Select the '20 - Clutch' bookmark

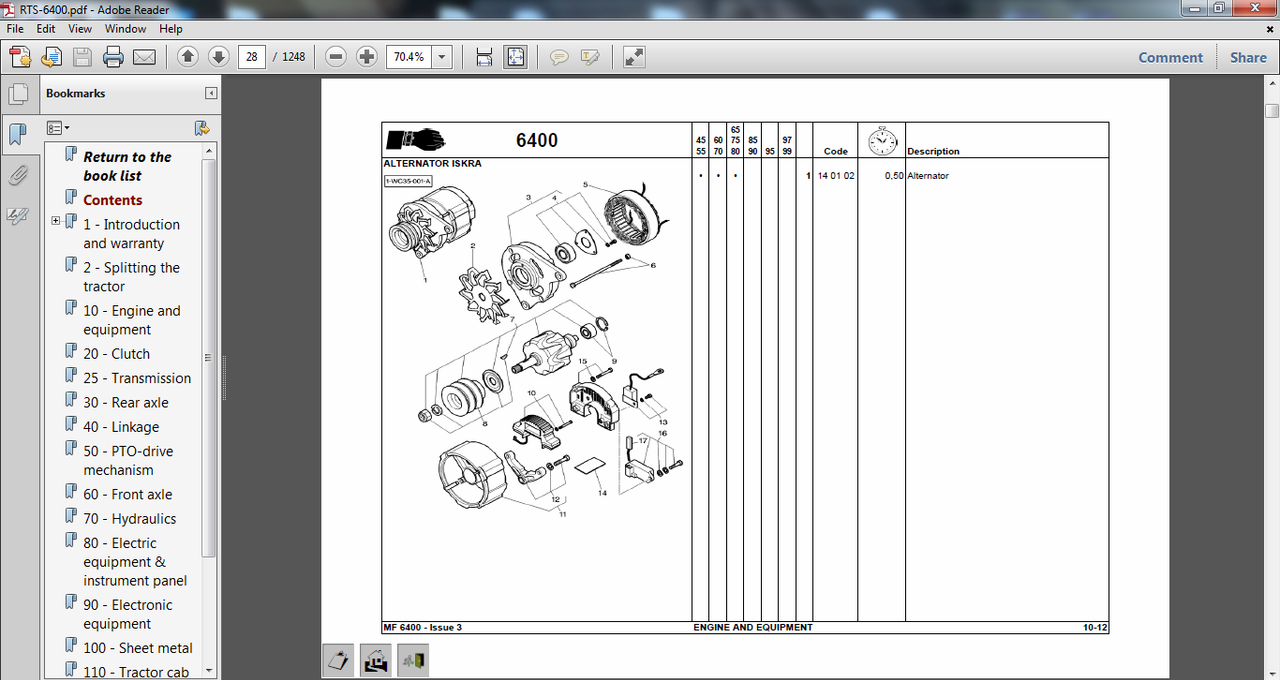[x=116, y=354]
